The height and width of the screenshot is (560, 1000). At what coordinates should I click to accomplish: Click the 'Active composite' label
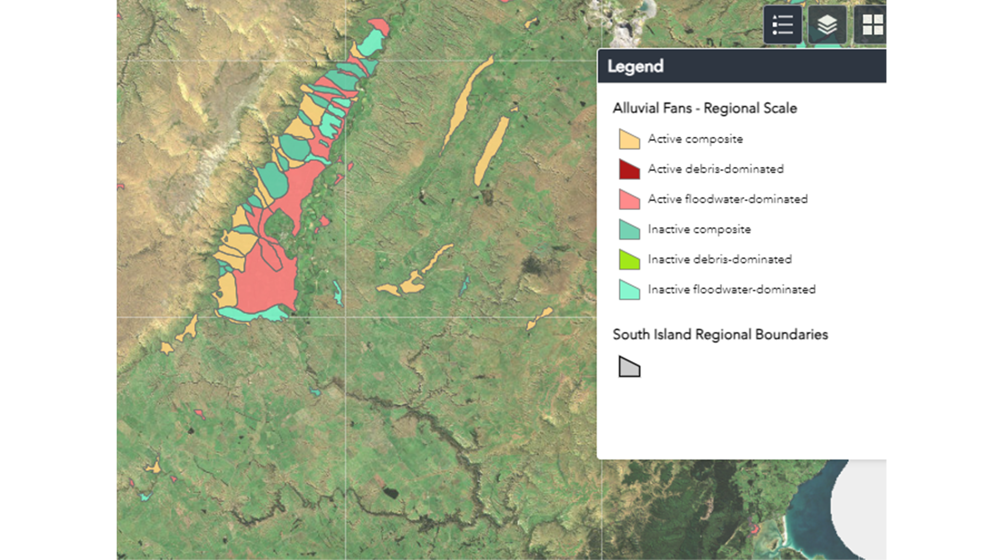click(695, 139)
